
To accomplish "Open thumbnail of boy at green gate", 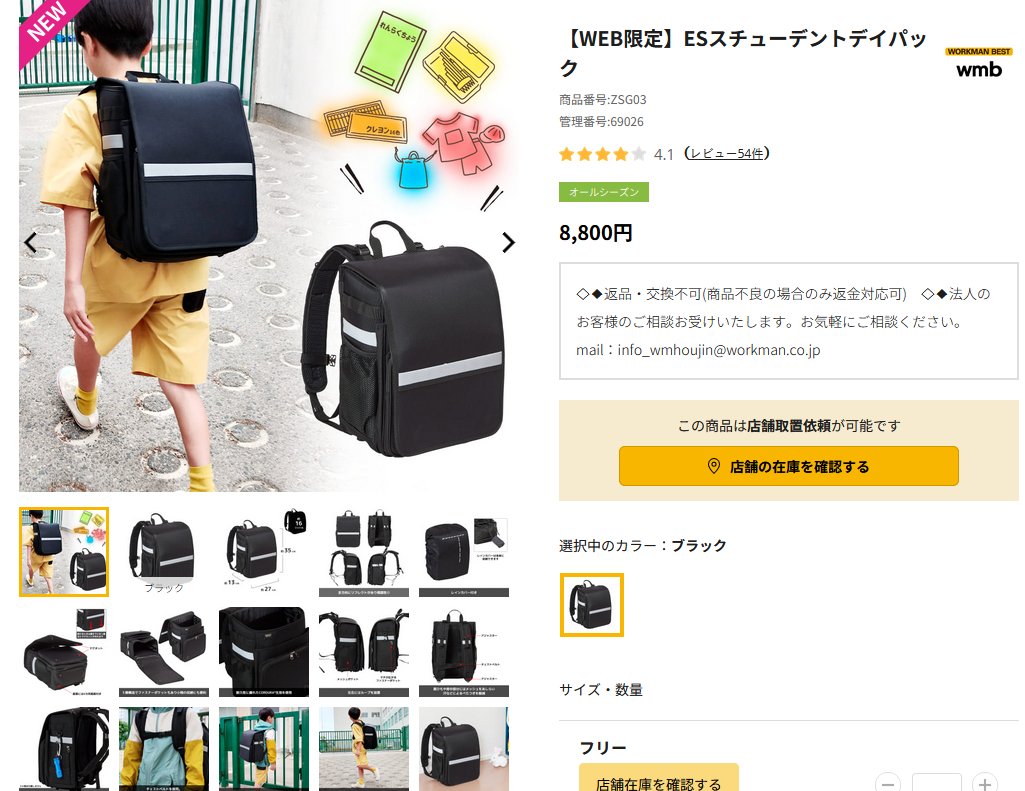I will point(264,749).
